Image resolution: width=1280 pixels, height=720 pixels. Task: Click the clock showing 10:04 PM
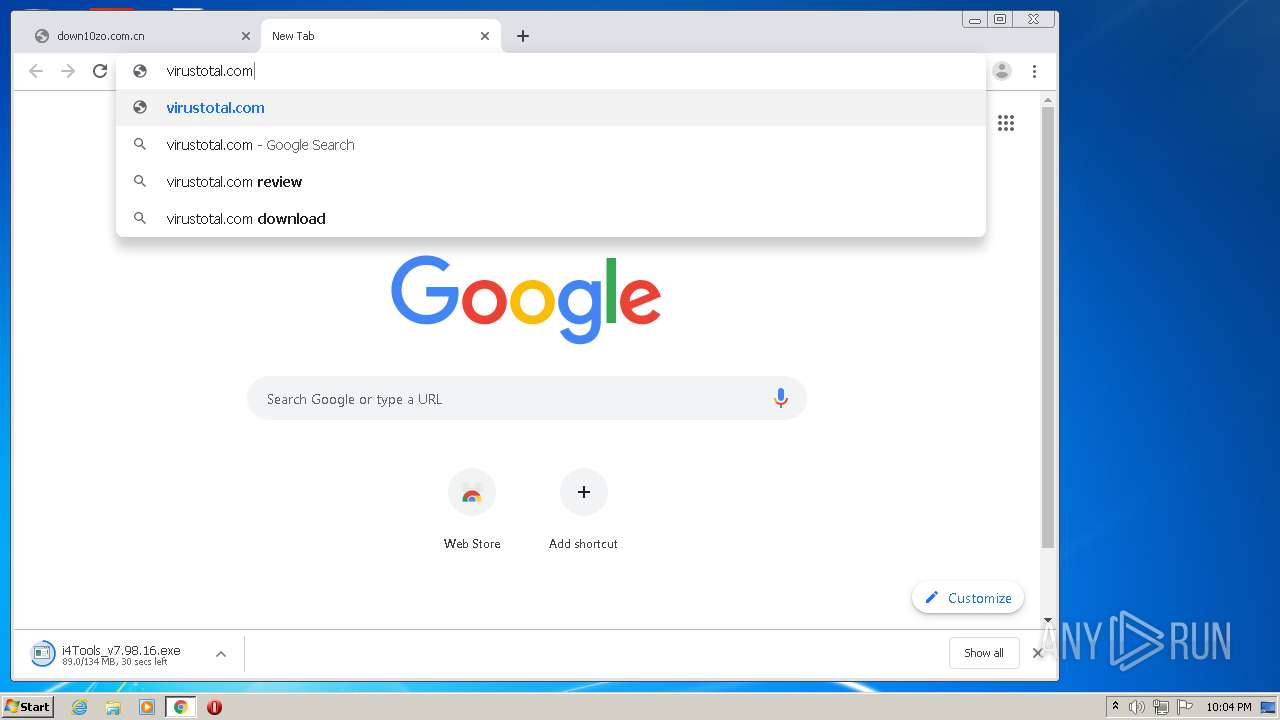1228,707
